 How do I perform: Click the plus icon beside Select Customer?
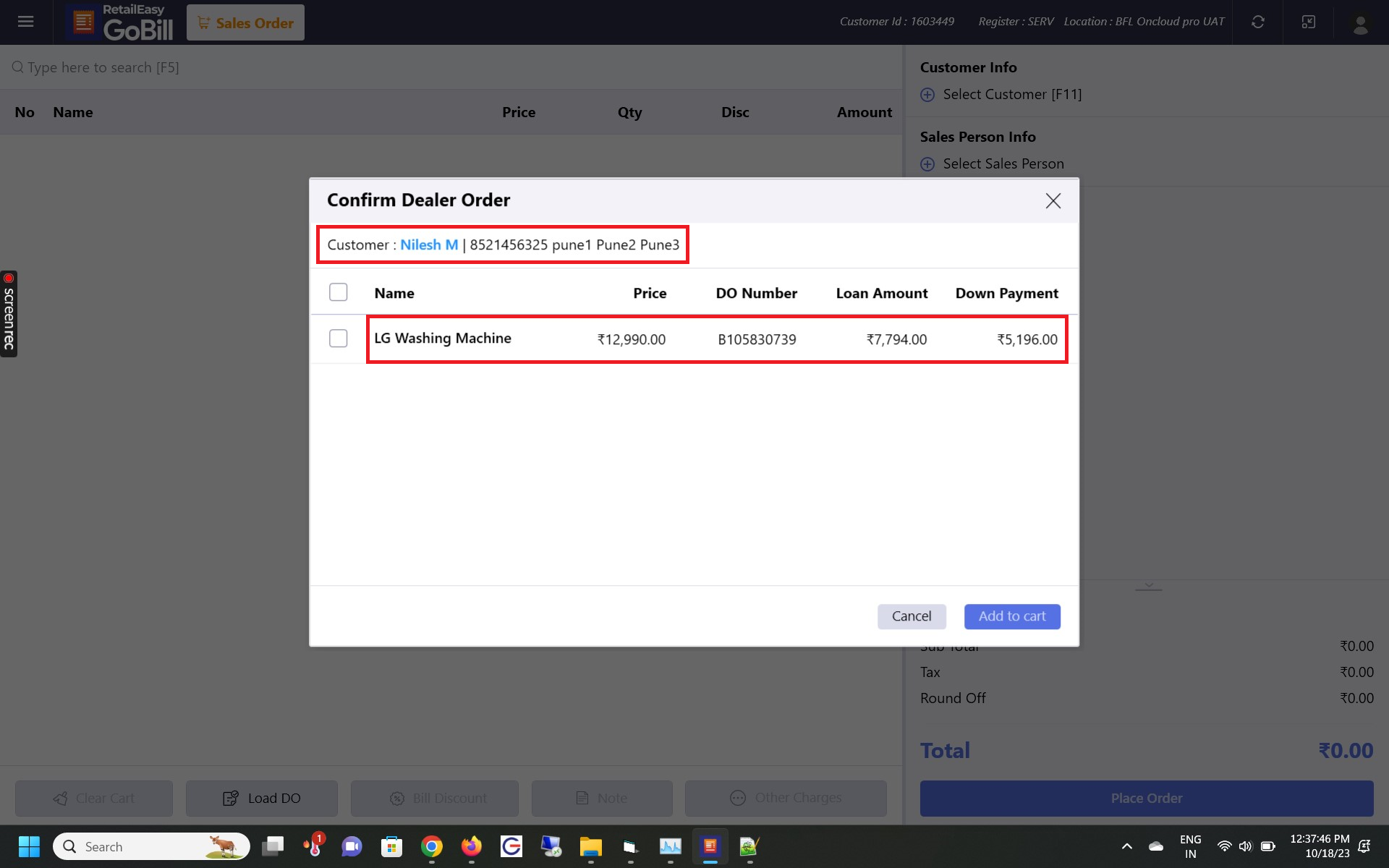coord(927,95)
